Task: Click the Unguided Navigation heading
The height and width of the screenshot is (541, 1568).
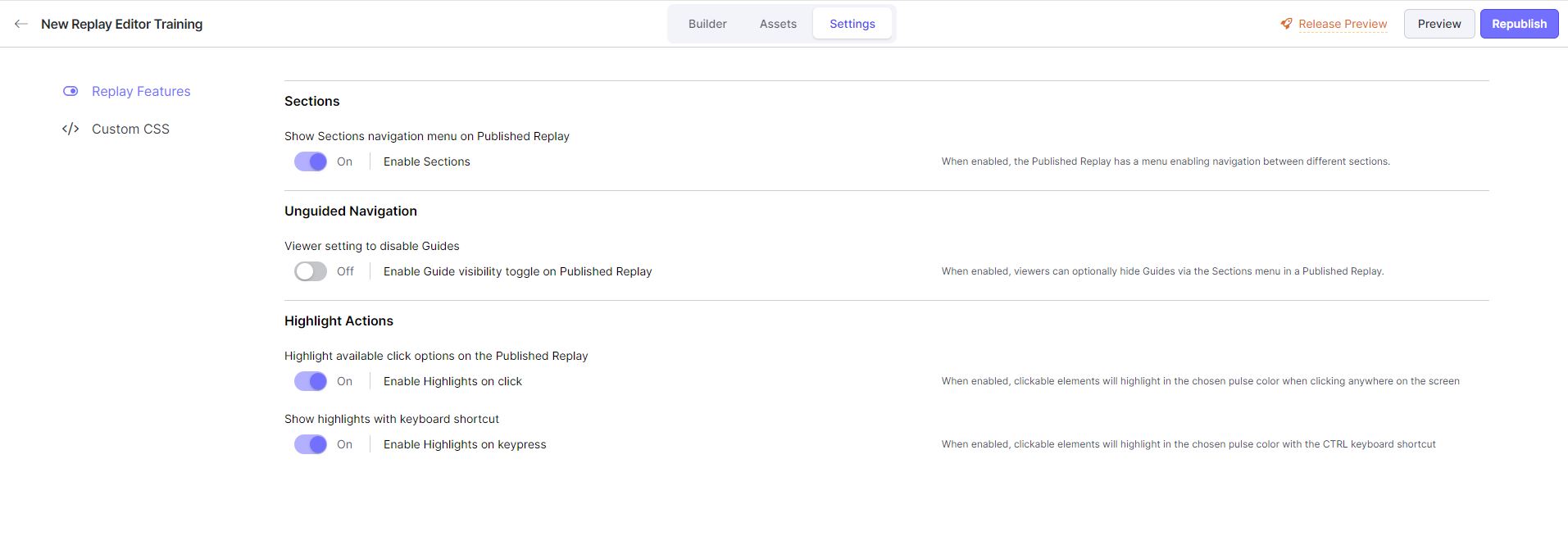Action: click(351, 211)
